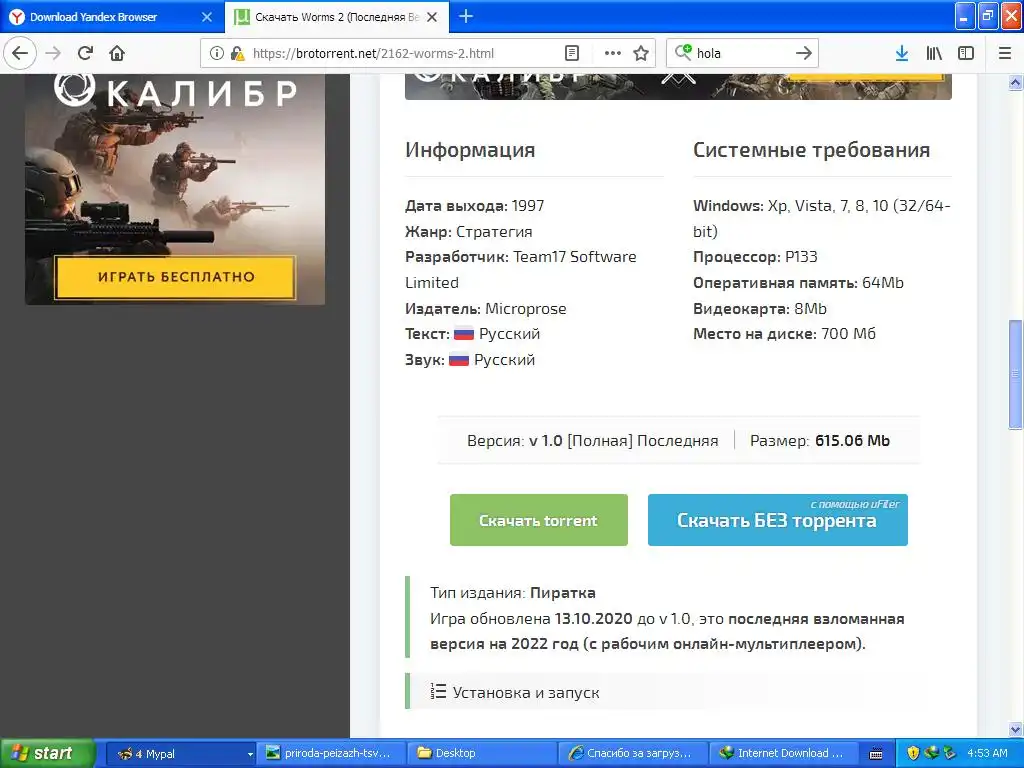The image size is (1024, 768).
Task: Click the Microprose publisher text
Action: (526, 308)
